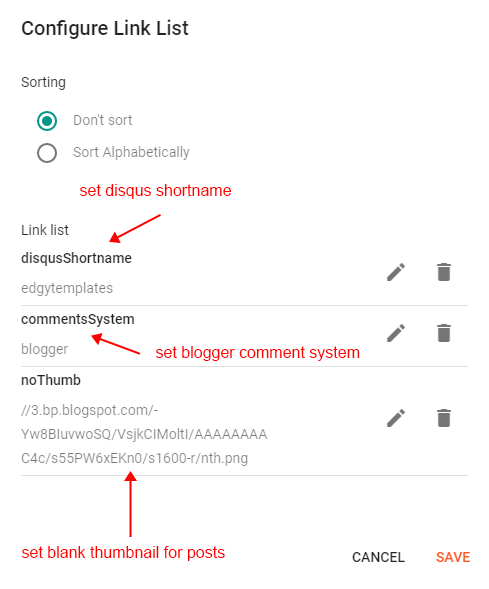The width and height of the screenshot is (489, 589).
Task: Cancel the link list configuration
Action: point(378,557)
